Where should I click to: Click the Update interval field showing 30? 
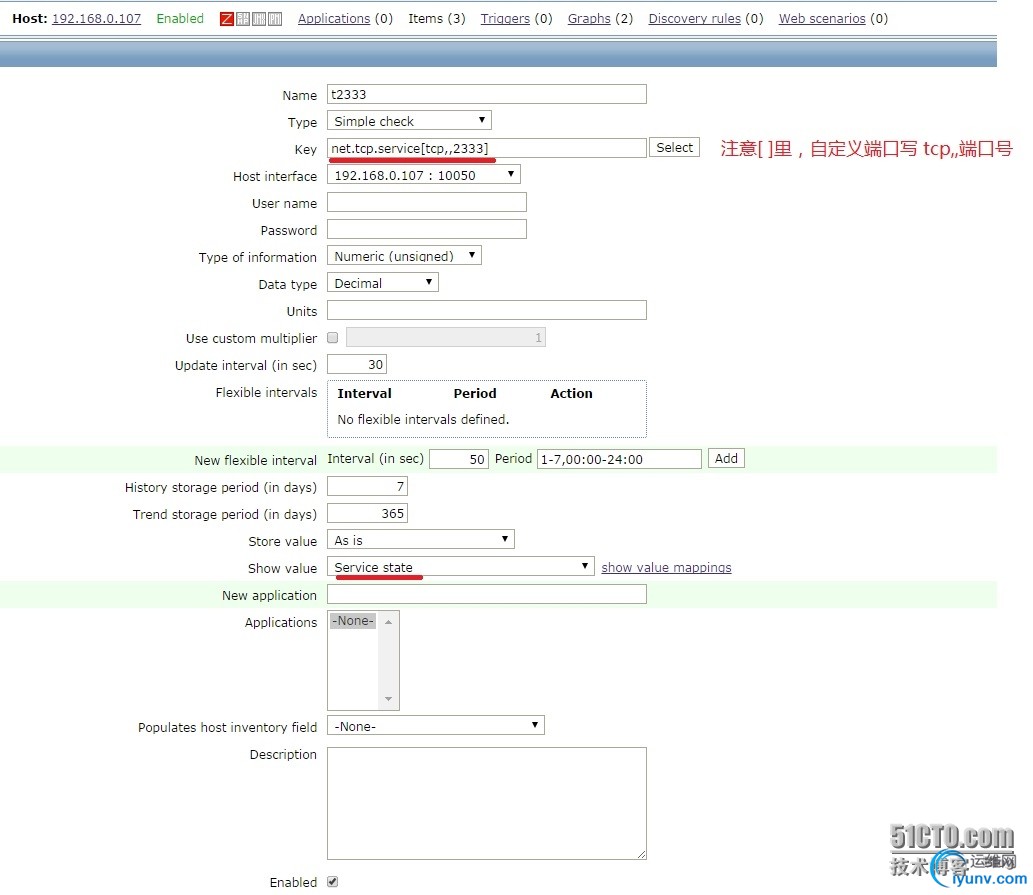356,364
